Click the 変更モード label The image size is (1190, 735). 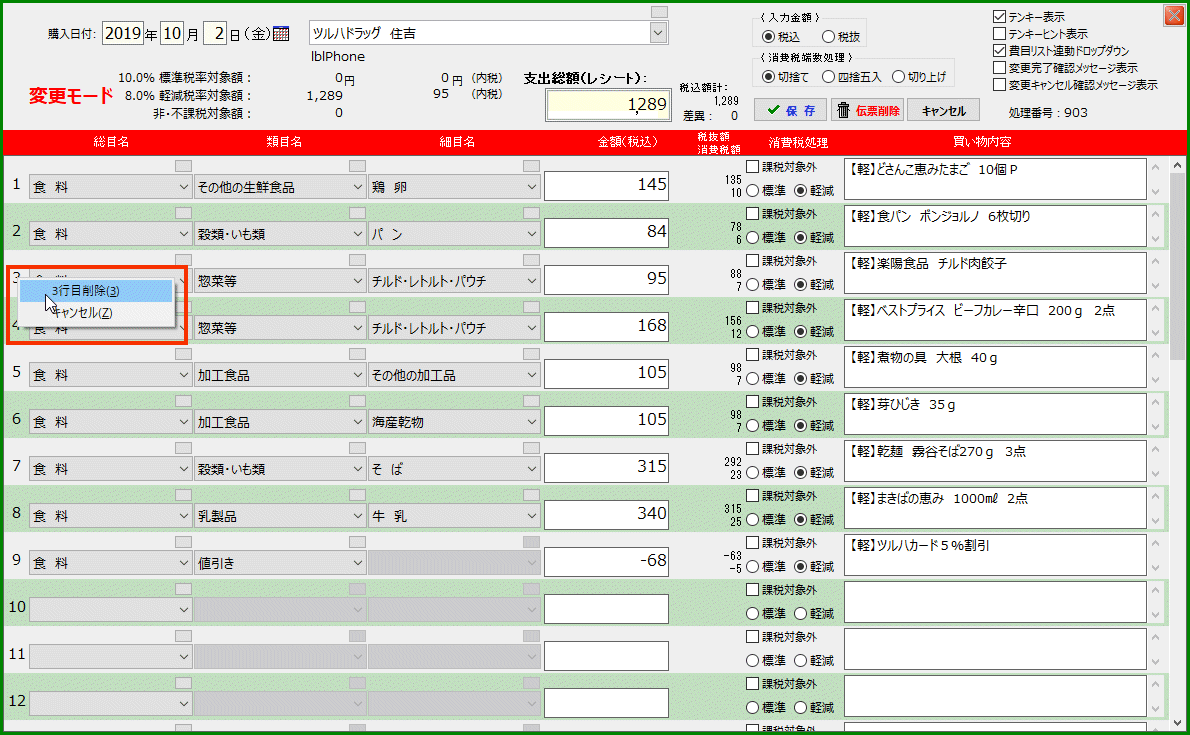pyautogui.click(x=71, y=96)
